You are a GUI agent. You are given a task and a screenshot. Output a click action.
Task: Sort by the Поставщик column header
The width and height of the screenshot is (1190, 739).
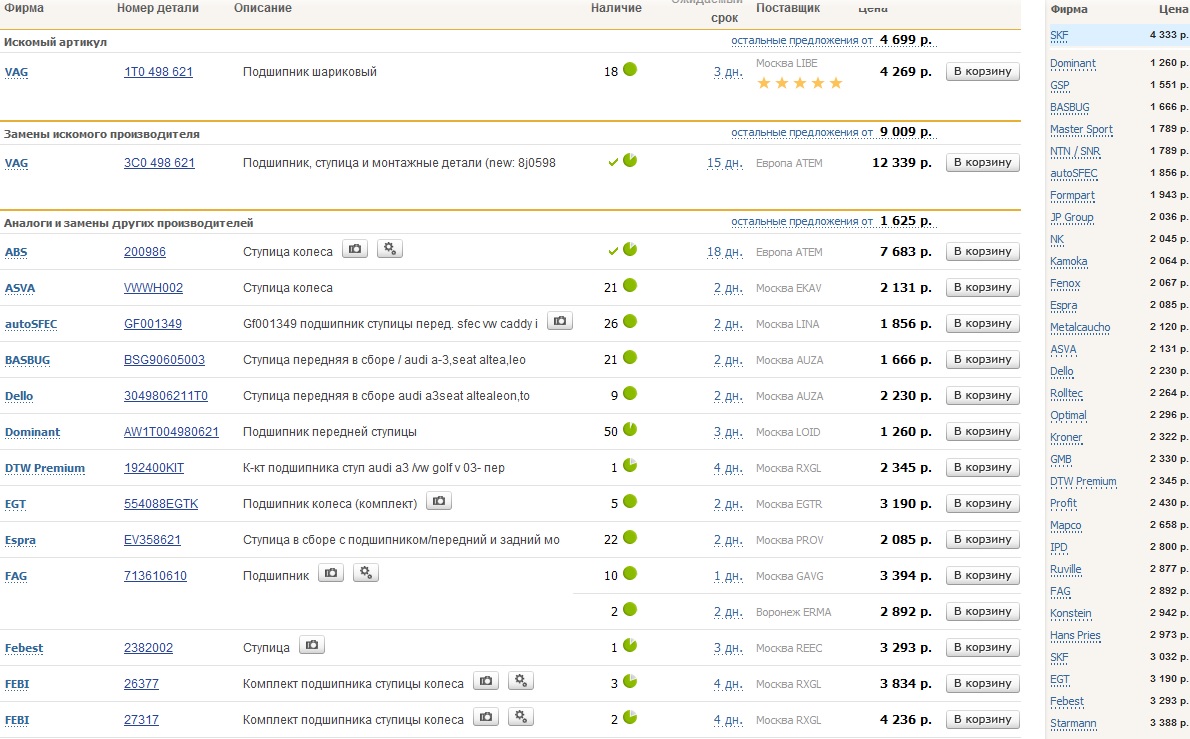pyautogui.click(x=787, y=8)
